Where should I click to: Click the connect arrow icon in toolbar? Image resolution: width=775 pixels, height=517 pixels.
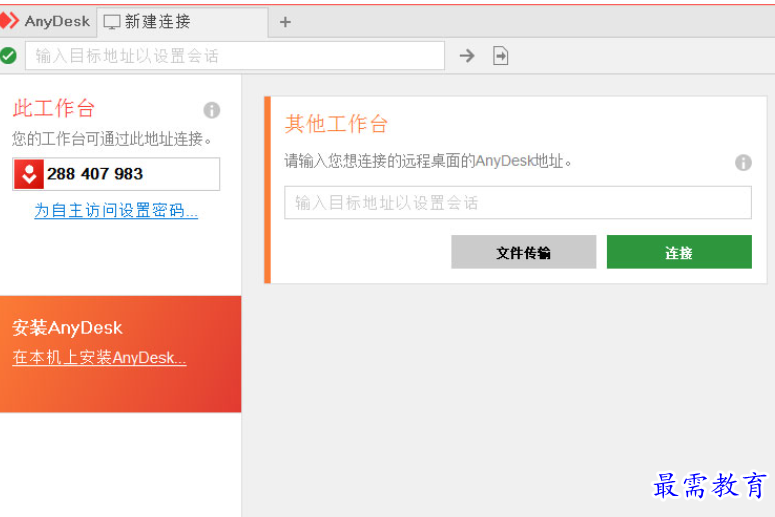(467, 55)
